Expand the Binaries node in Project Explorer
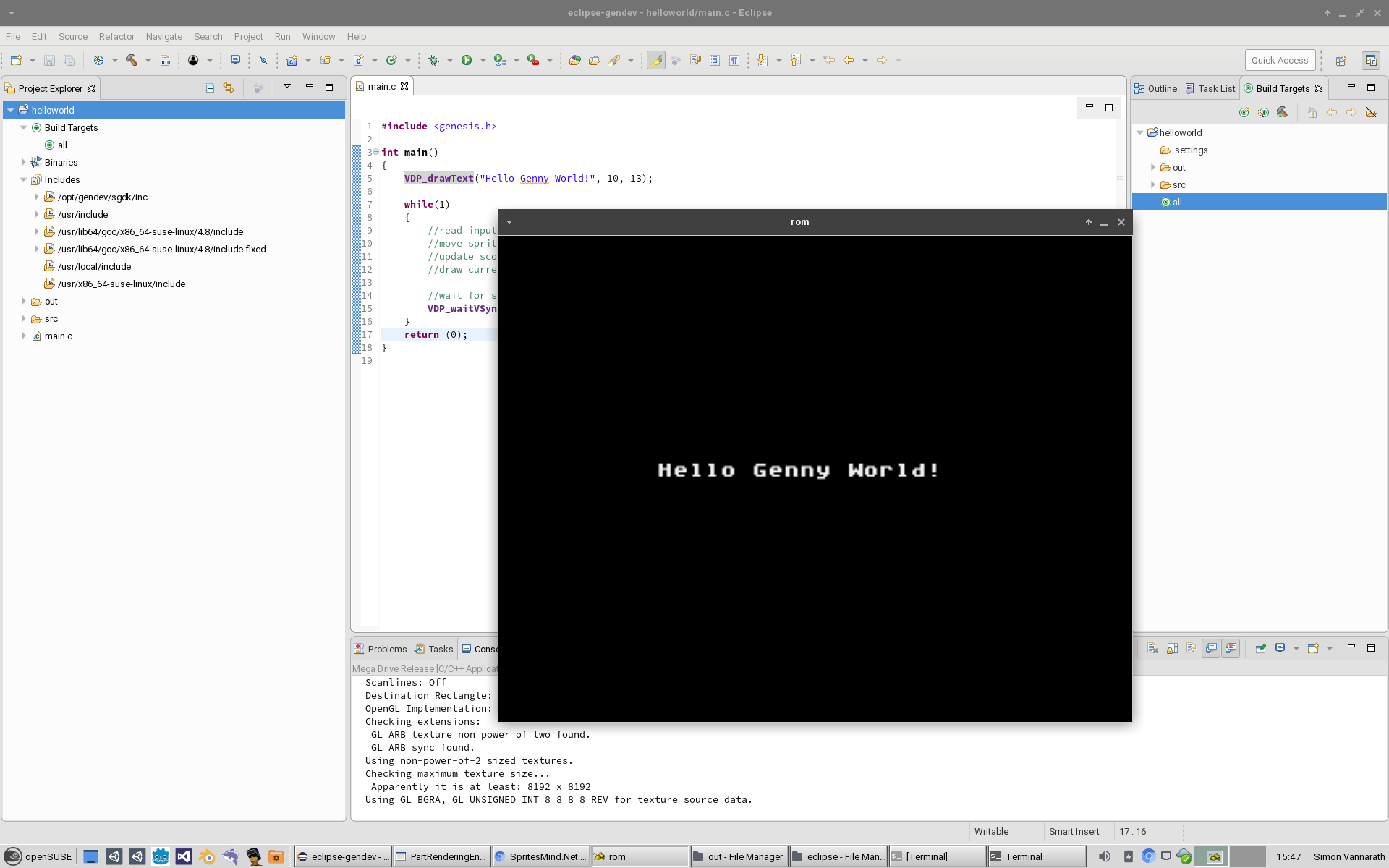The image size is (1389, 868). click(24, 162)
